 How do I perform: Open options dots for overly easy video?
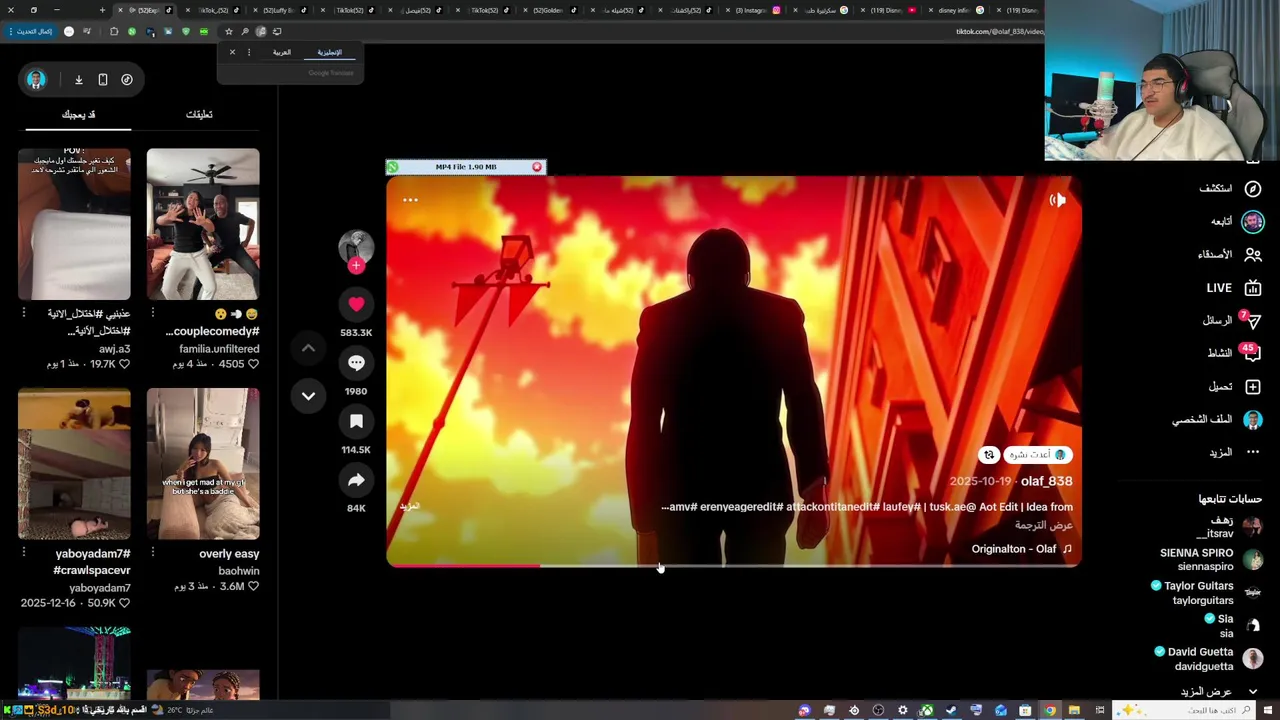pos(153,552)
